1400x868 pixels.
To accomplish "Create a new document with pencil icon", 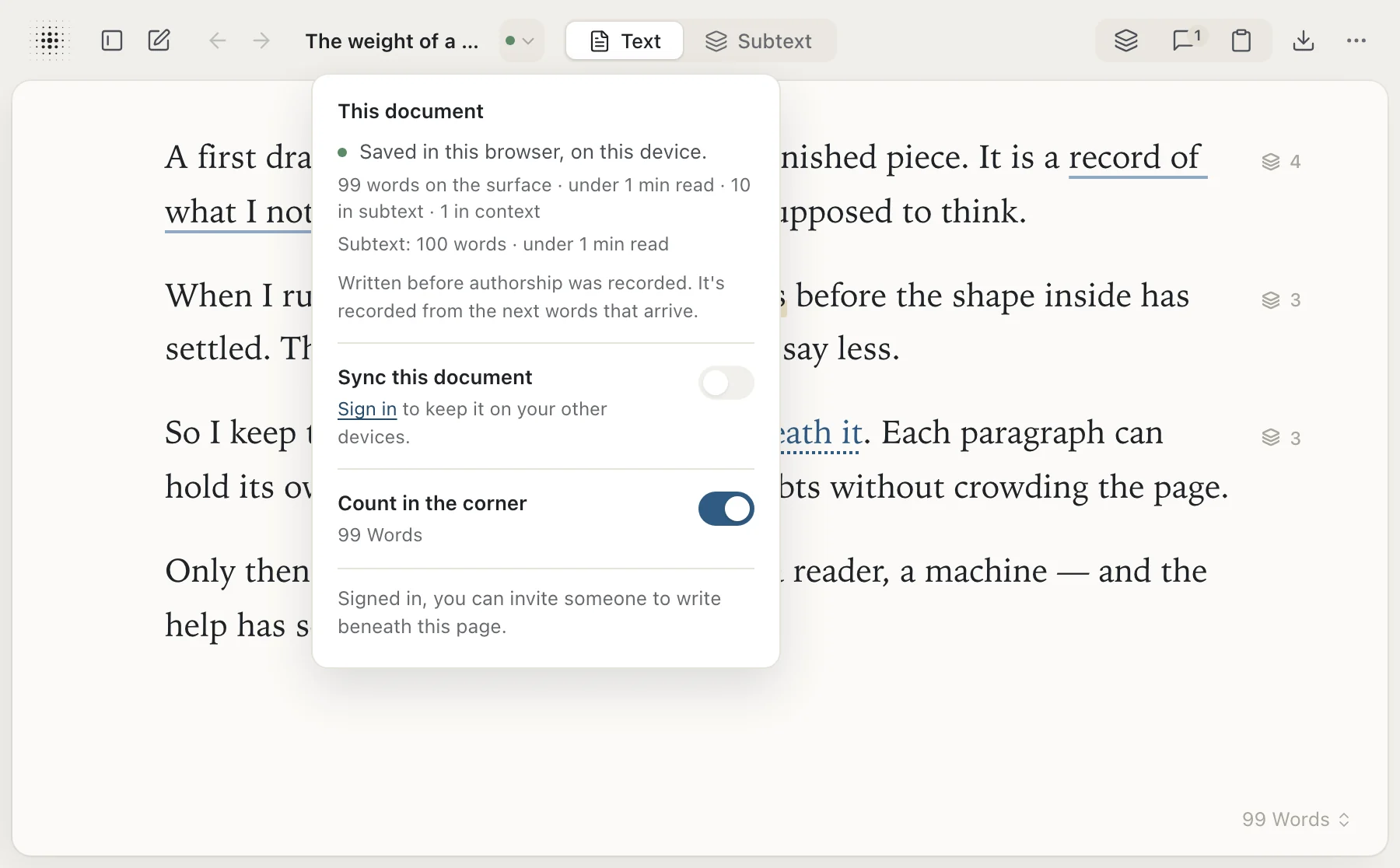I will click(x=159, y=40).
